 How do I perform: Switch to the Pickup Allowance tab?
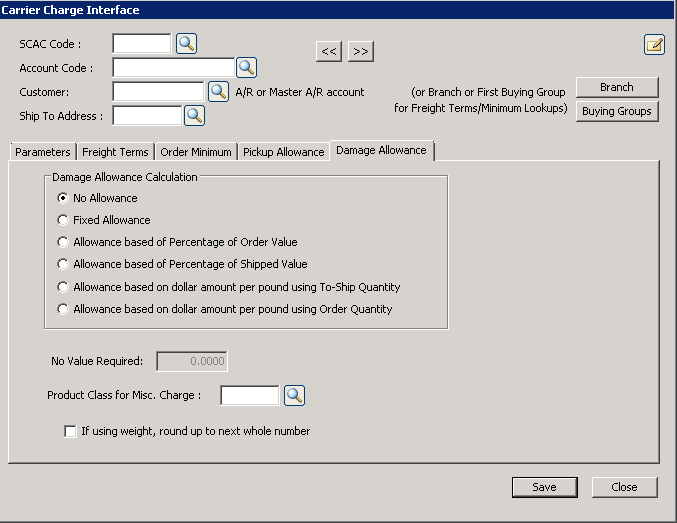(283, 152)
